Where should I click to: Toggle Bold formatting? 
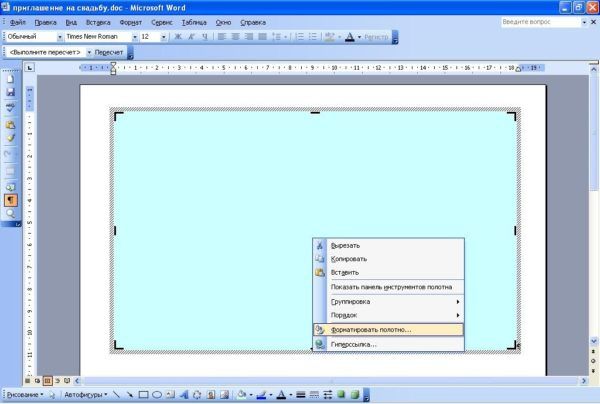pyautogui.click(x=178, y=36)
